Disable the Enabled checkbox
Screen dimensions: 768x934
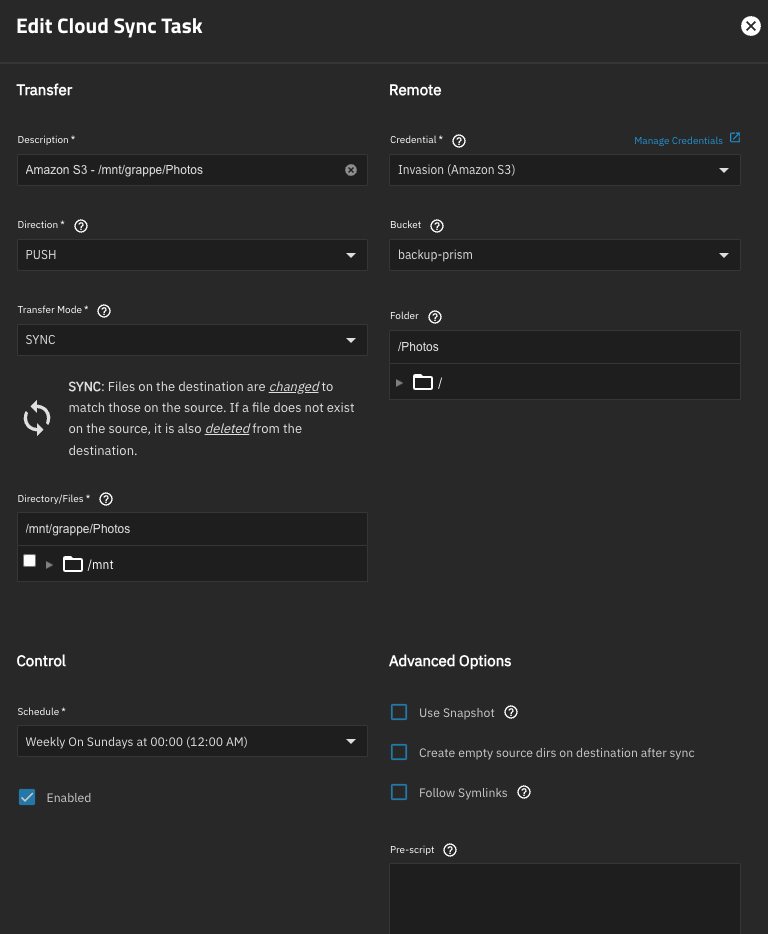26,797
